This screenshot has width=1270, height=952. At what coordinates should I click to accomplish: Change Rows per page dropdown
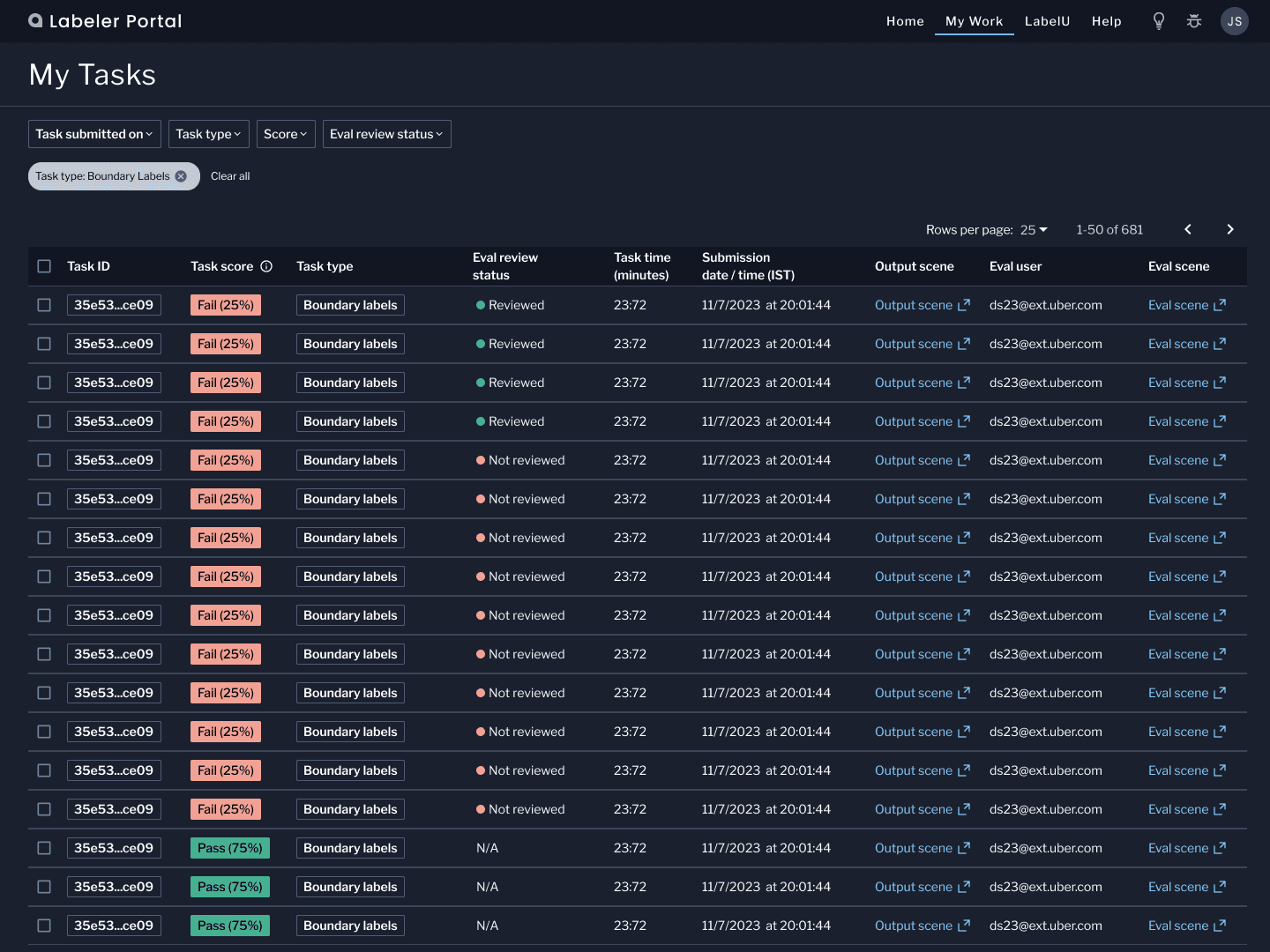click(x=1034, y=229)
